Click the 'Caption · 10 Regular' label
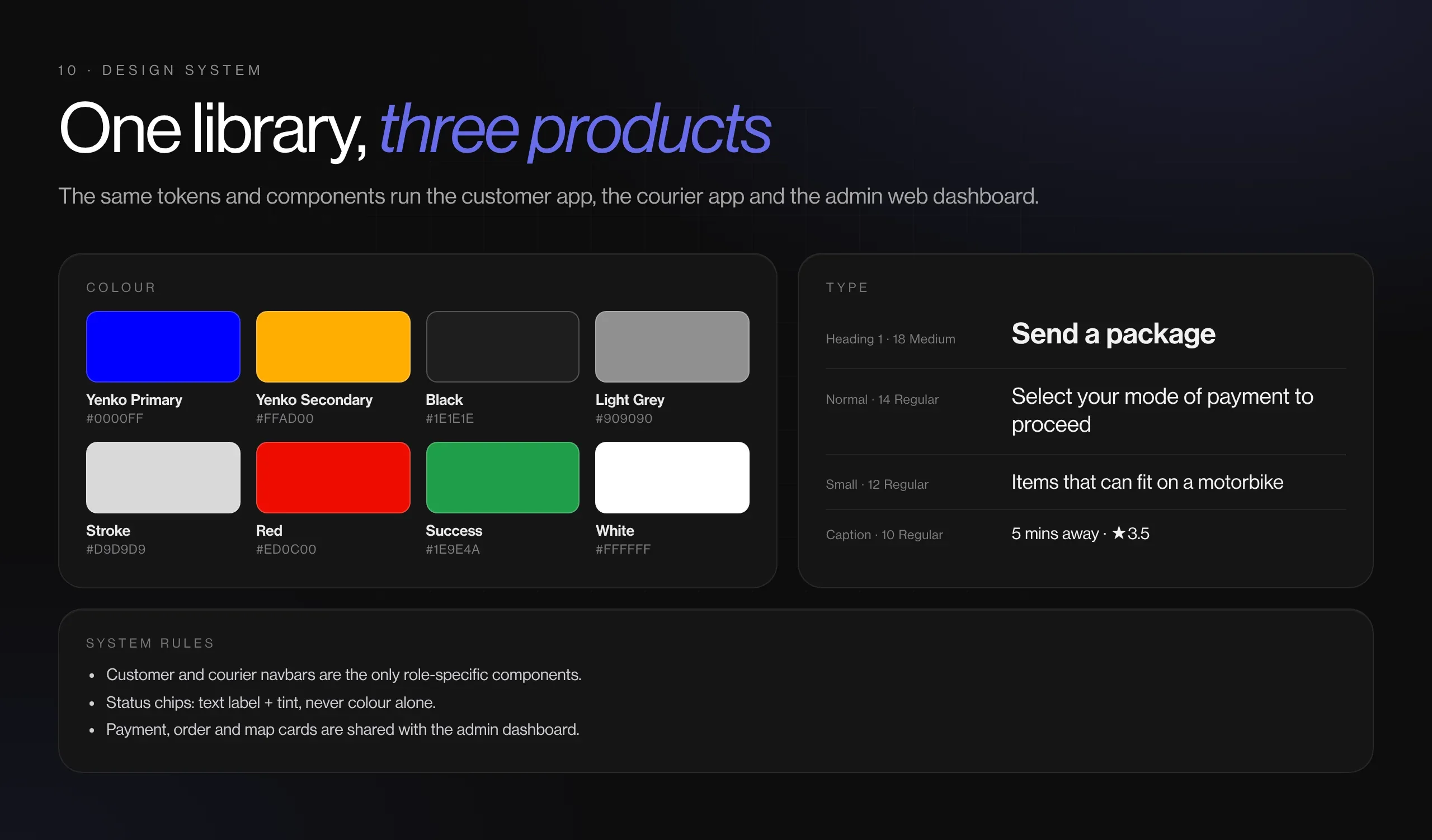This screenshot has height=840, width=1432. click(x=884, y=535)
